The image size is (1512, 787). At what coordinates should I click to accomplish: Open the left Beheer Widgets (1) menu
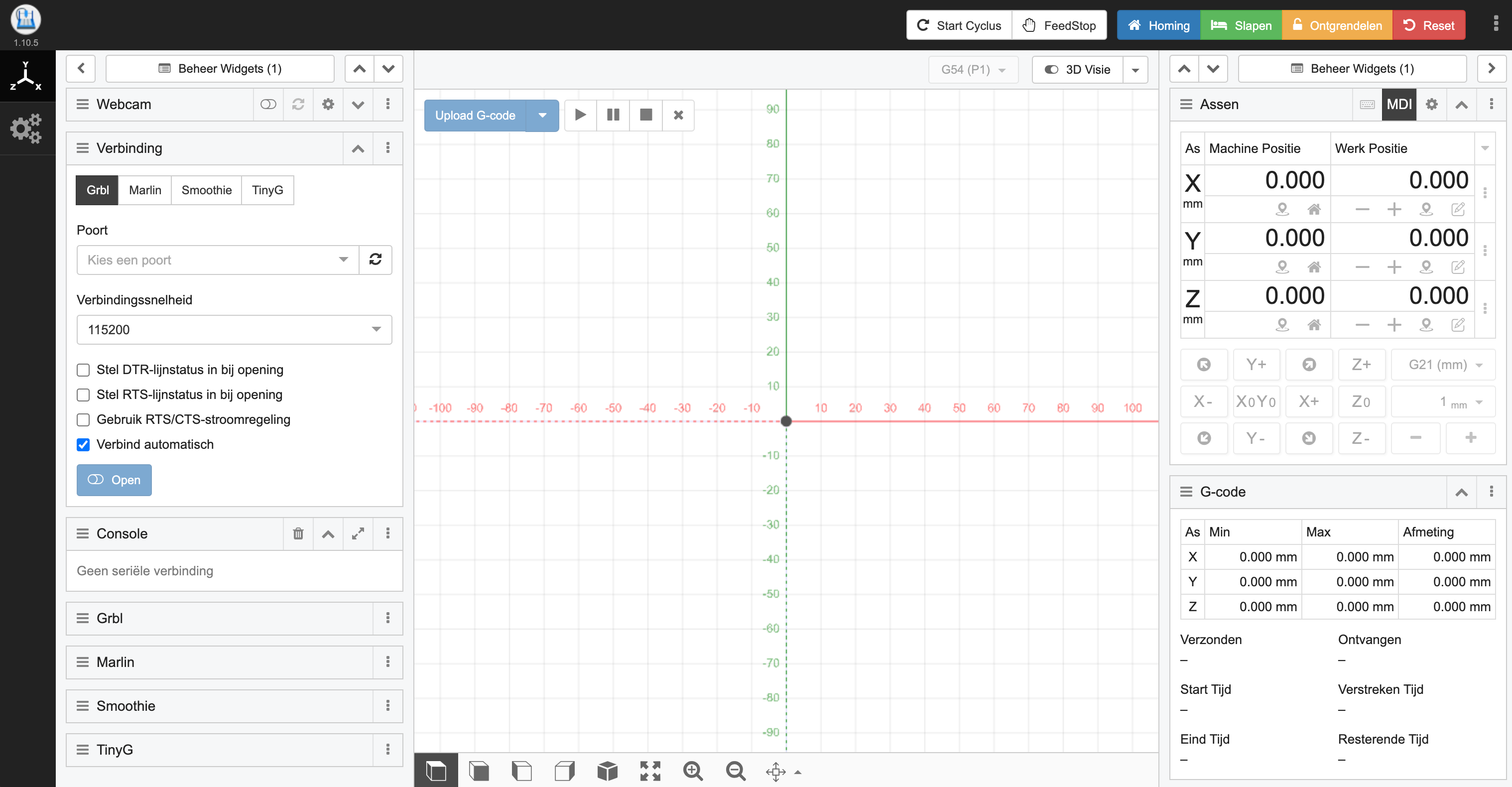[x=220, y=69]
